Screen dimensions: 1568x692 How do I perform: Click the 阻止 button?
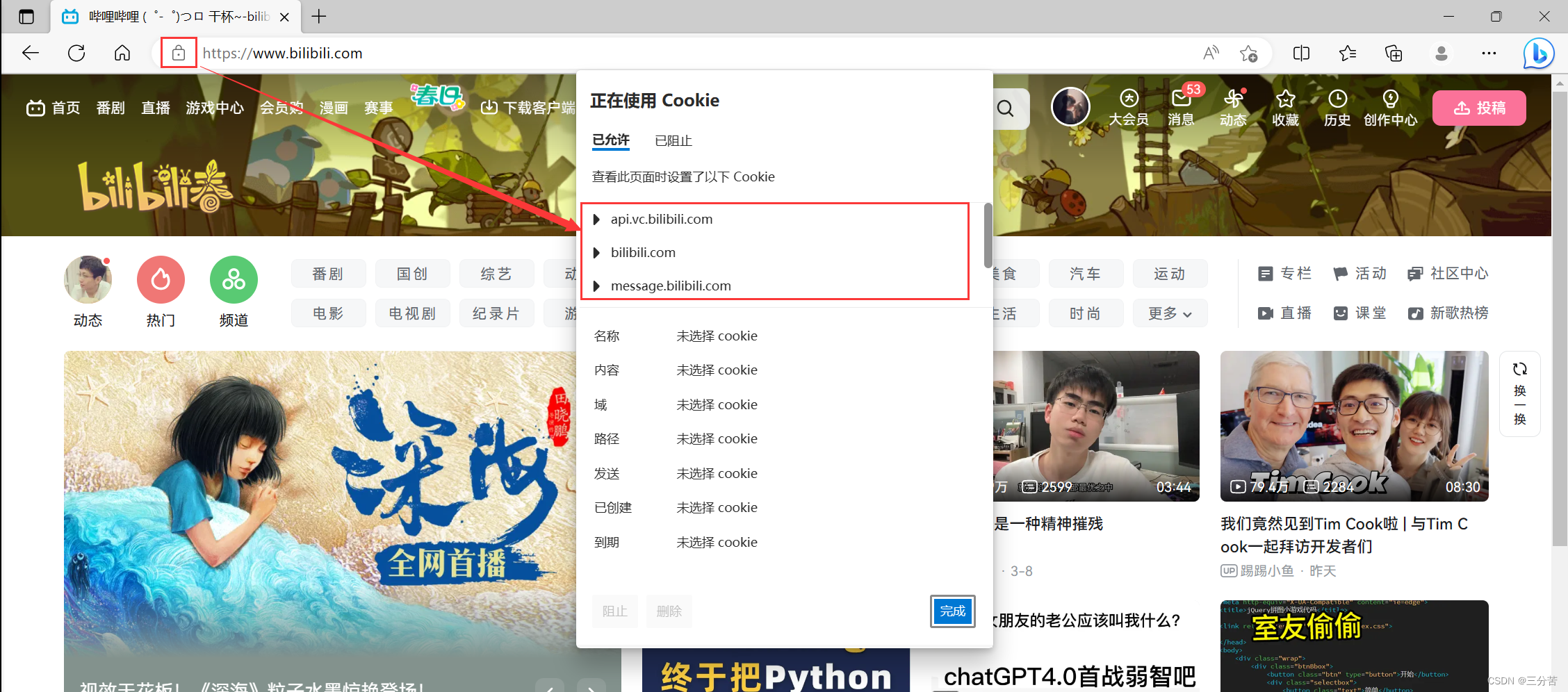pyautogui.click(x=614, y=611)
